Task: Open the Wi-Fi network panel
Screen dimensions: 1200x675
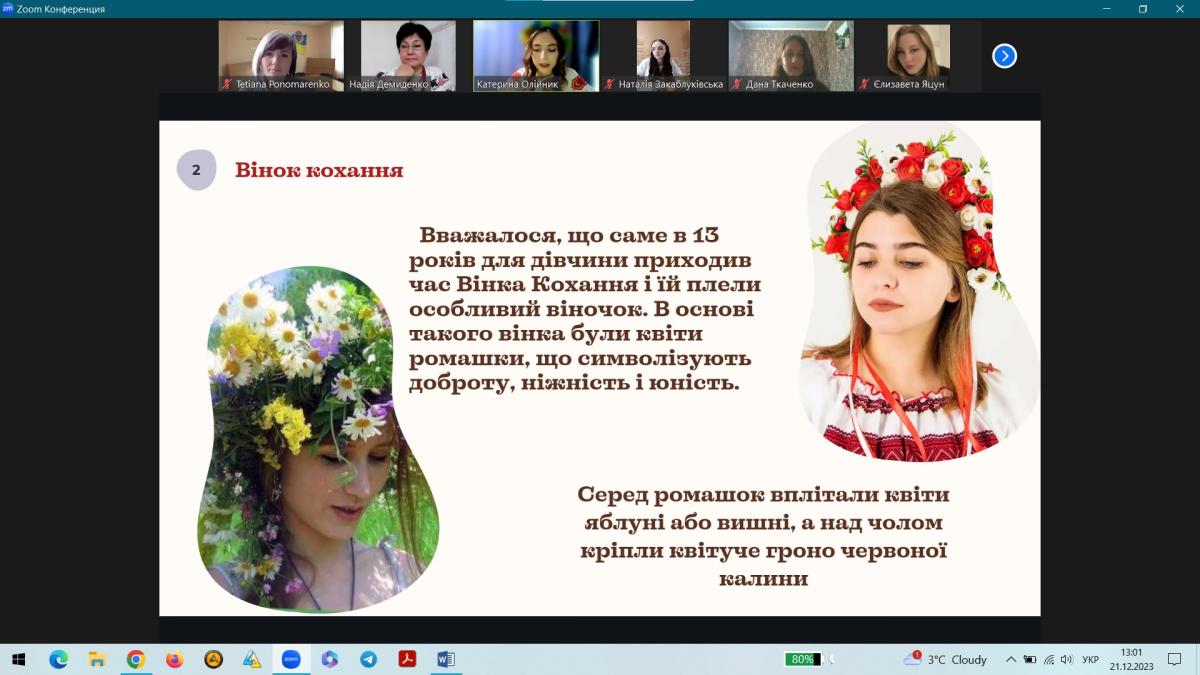Action: click(1048, 659)
